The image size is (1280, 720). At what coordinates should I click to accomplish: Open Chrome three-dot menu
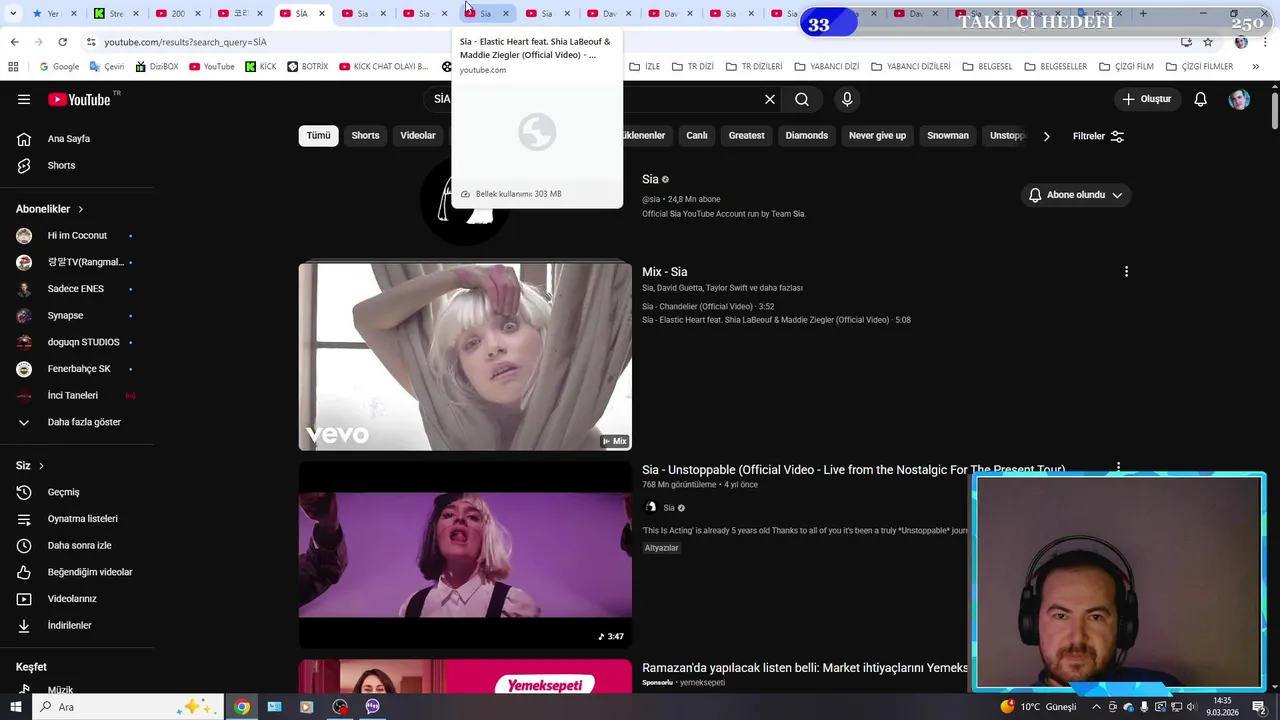click(x=1265, y=42)
